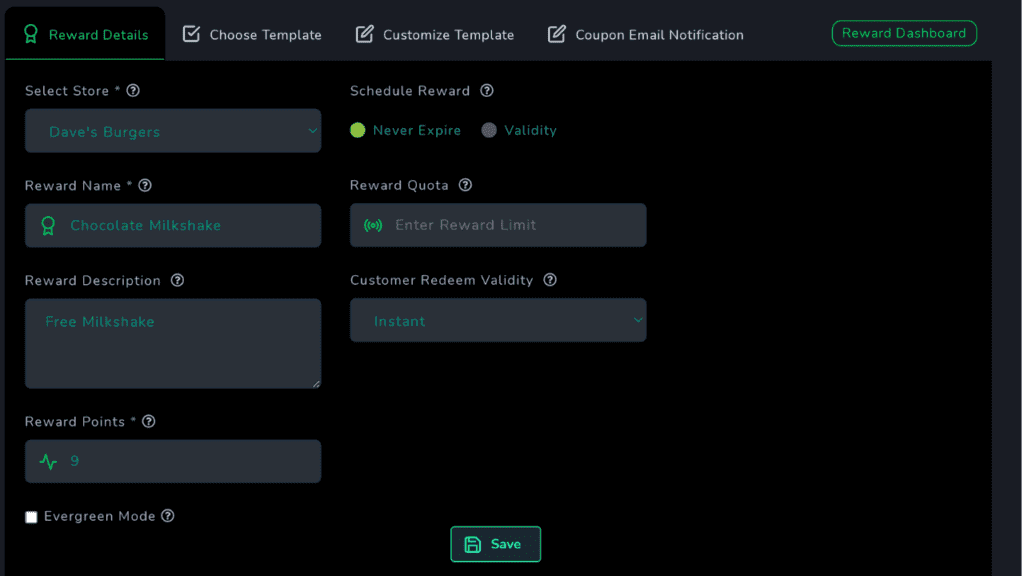Click the Save button
Viewport: 1024px width, 576px height.
495,544
